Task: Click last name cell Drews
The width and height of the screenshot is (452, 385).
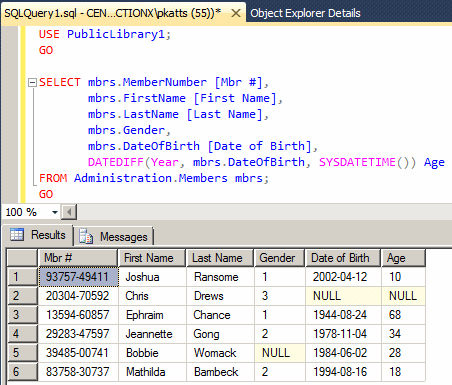Action: click(220, 296)
